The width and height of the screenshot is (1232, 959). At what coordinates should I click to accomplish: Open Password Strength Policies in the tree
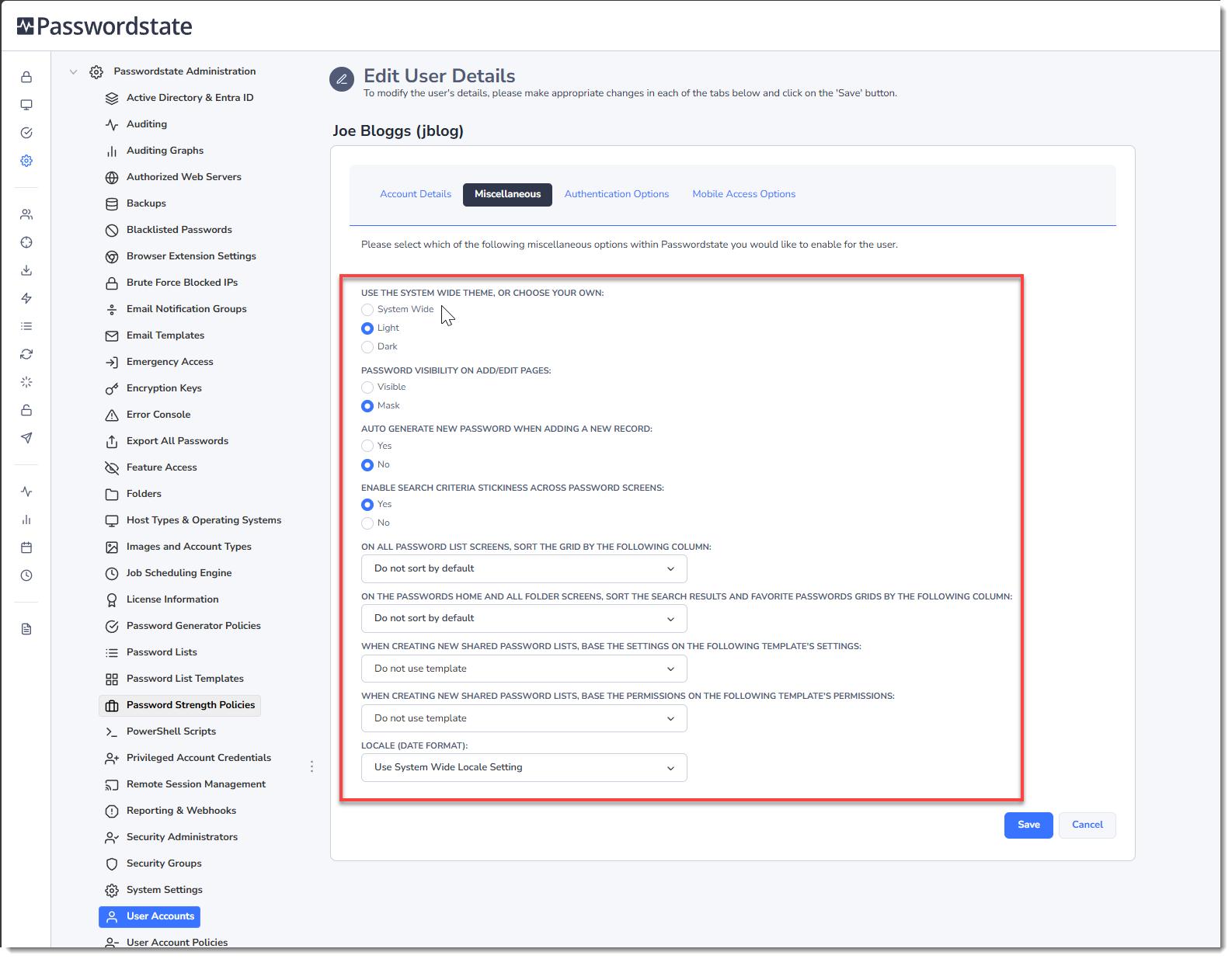click(x=179, y=705)
